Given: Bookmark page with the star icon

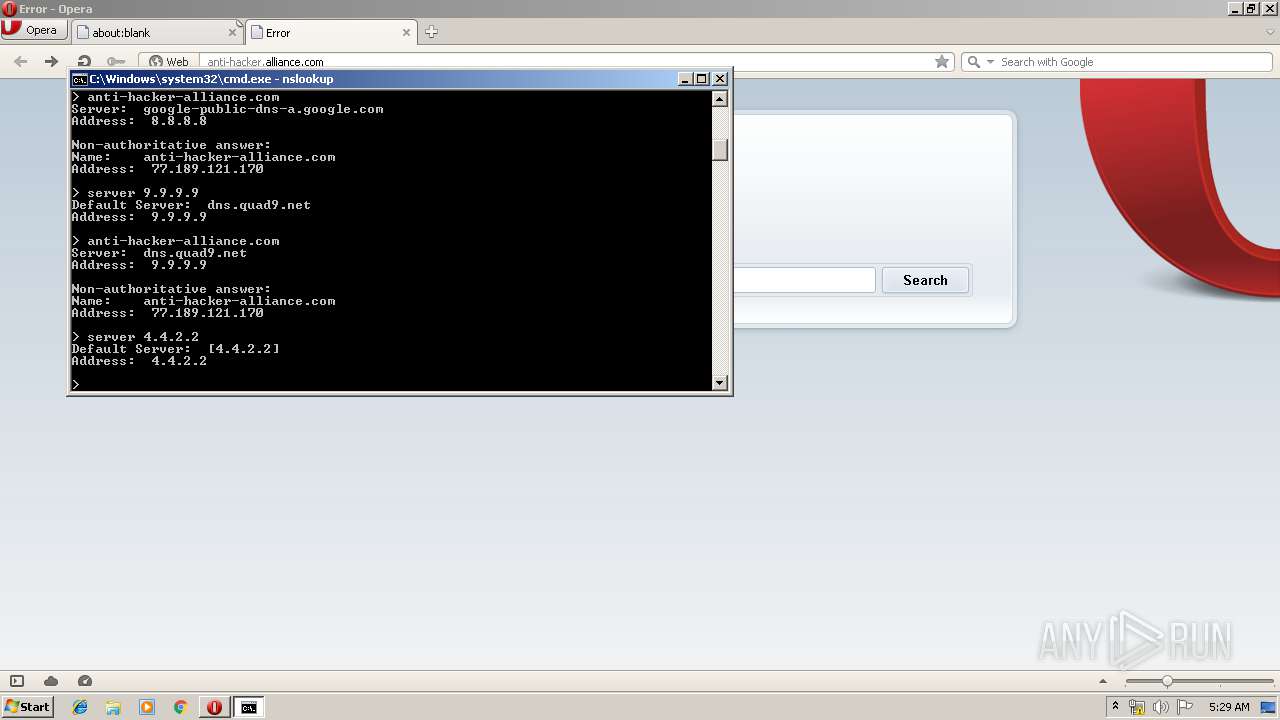Looking at the screenshot, I should point(942,61).
